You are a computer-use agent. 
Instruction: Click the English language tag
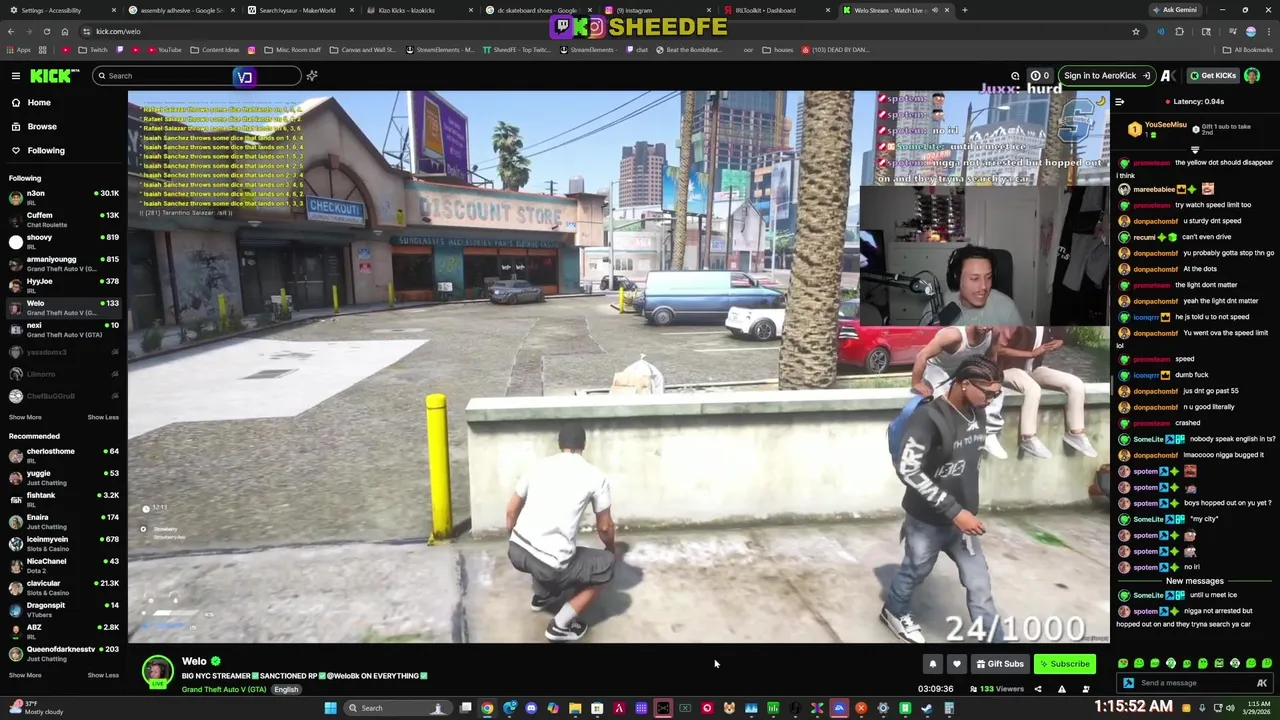tap(286, 689)
